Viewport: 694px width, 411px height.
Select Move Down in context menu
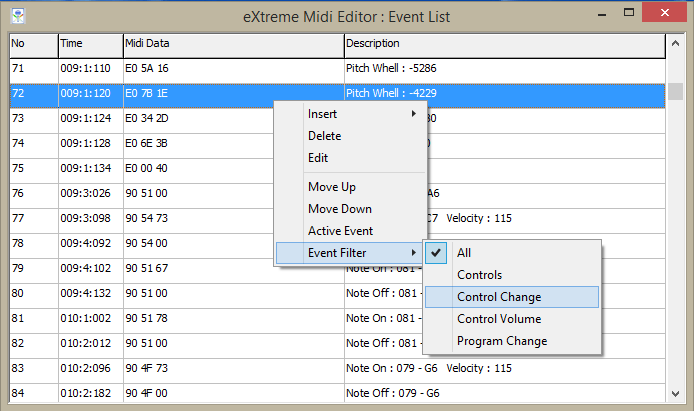pos(350,209)
